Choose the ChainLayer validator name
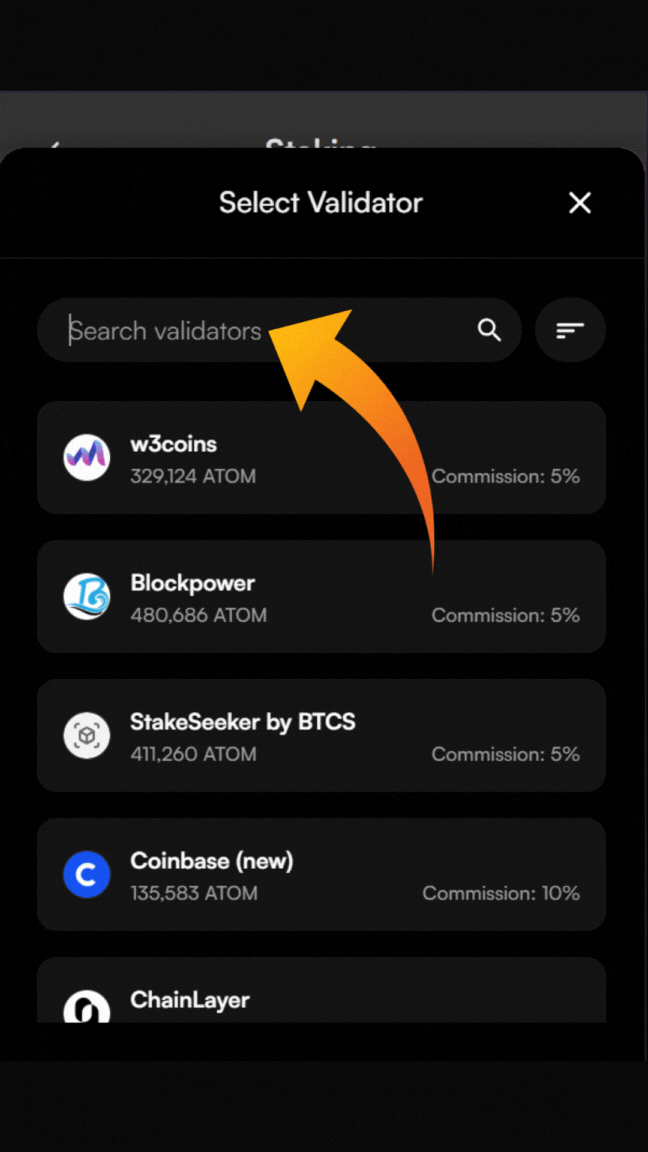 190,1000
